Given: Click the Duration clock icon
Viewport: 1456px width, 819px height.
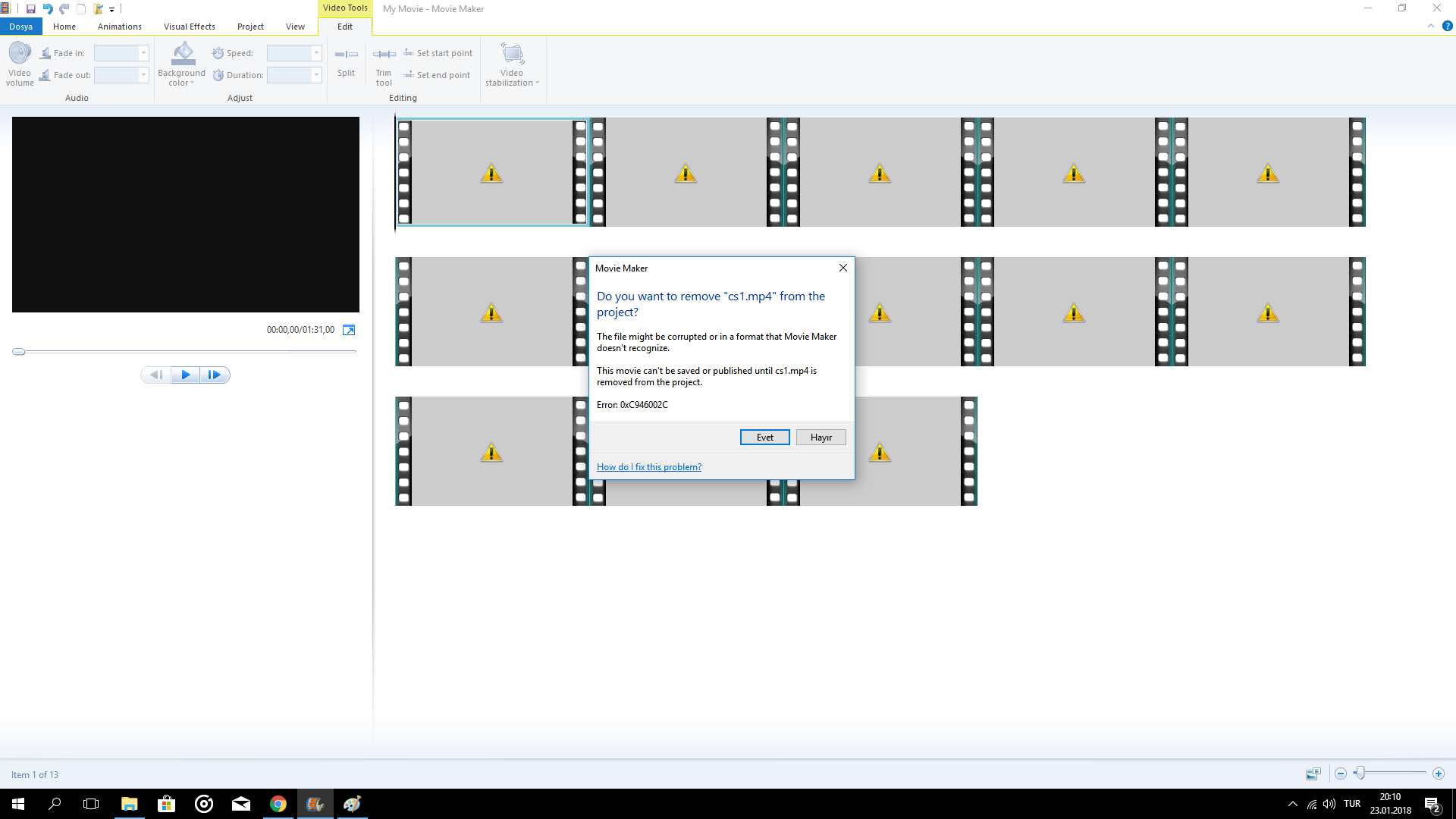Looking at the screenshot, I should tap(218, 75).
